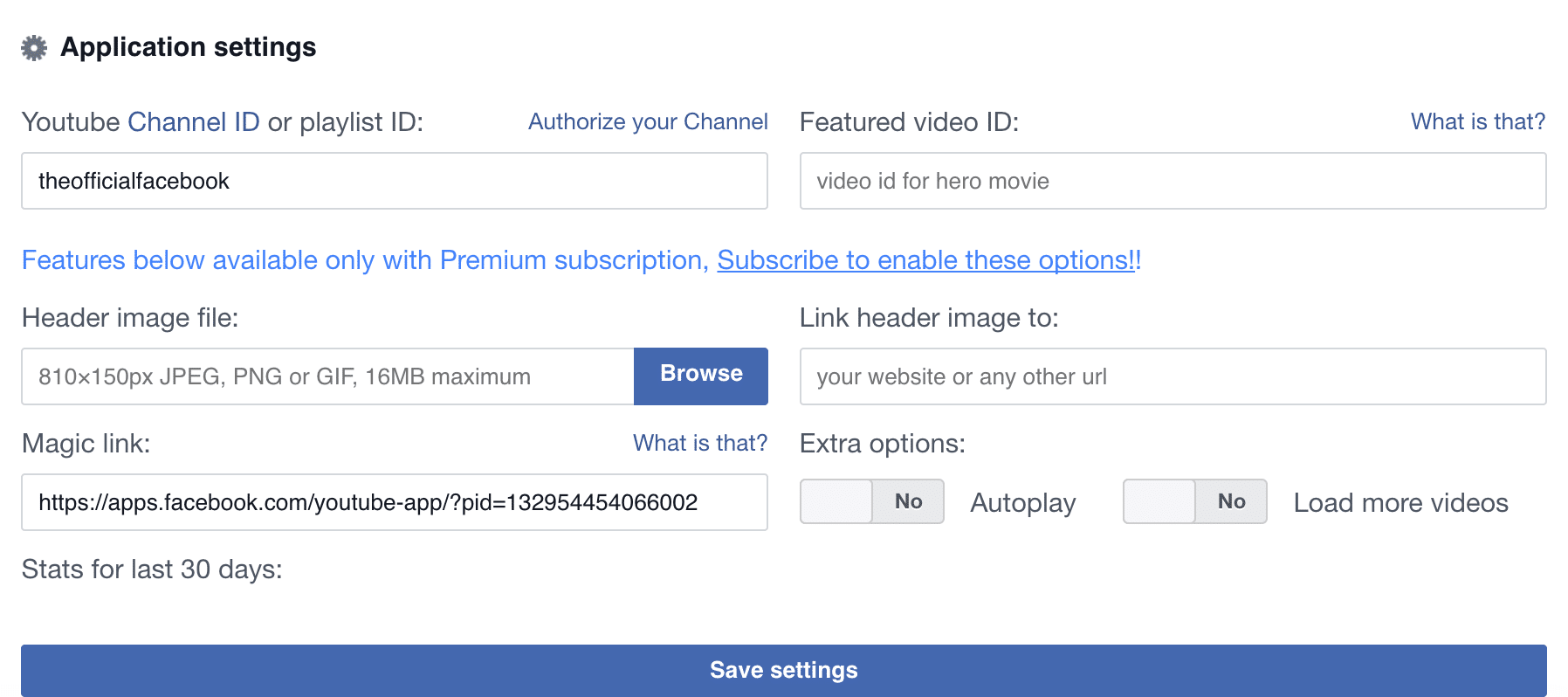Toggle the Autoplay switch

(871, 501)
